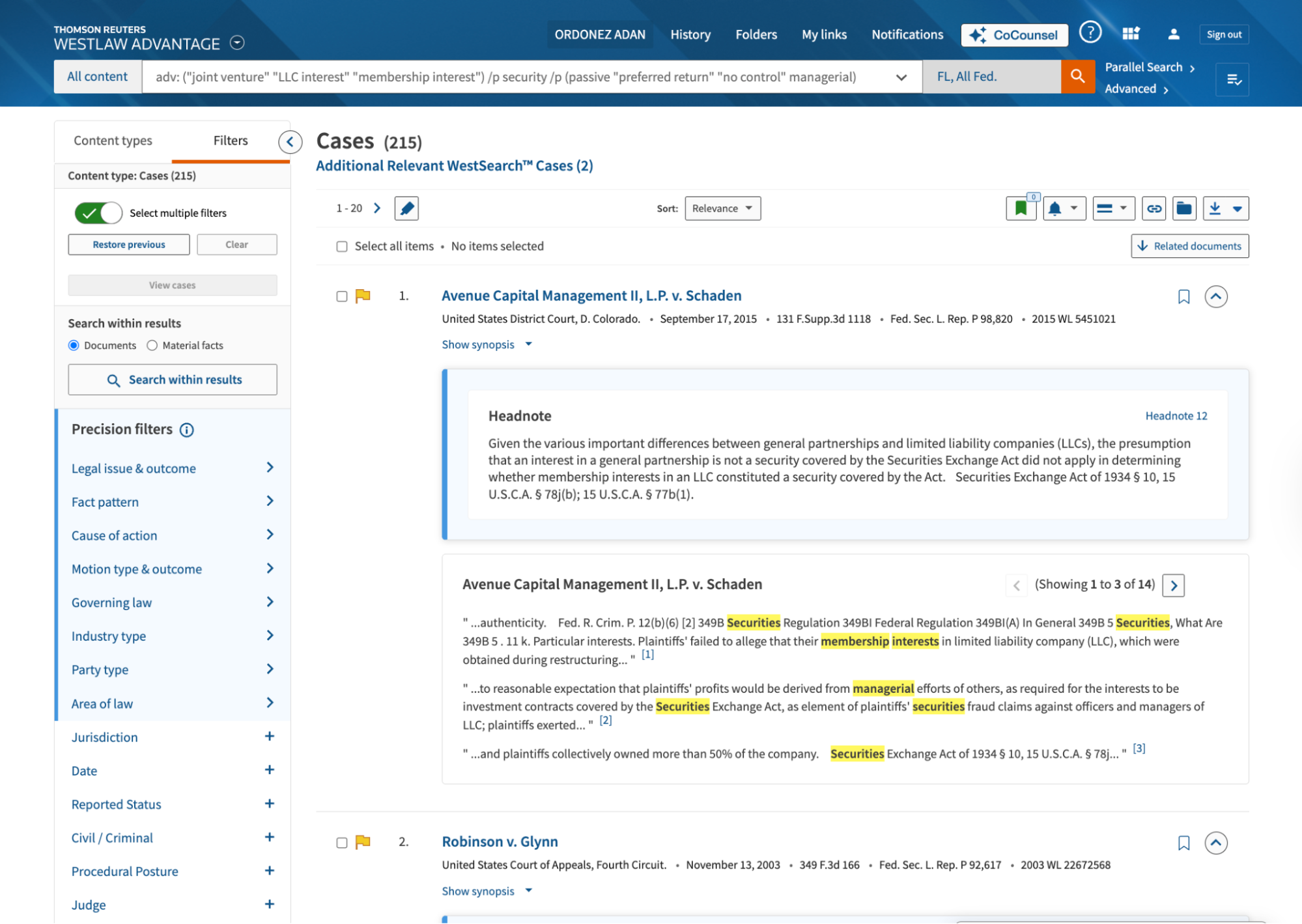Bookmark the Robinson v. Glynn case
Screen dimensions: 1302x924
coord(1183,843)
